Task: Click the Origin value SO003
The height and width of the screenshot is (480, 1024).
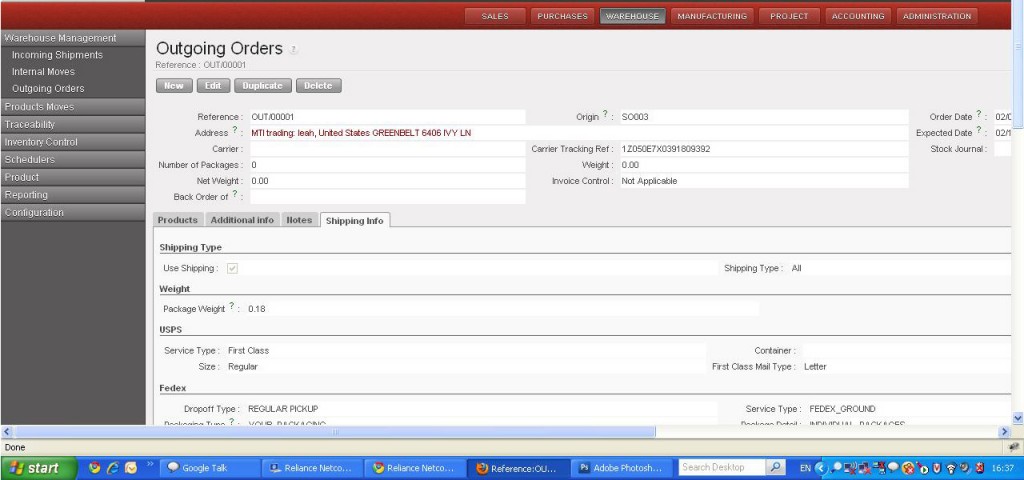Action: pos(634,117)
